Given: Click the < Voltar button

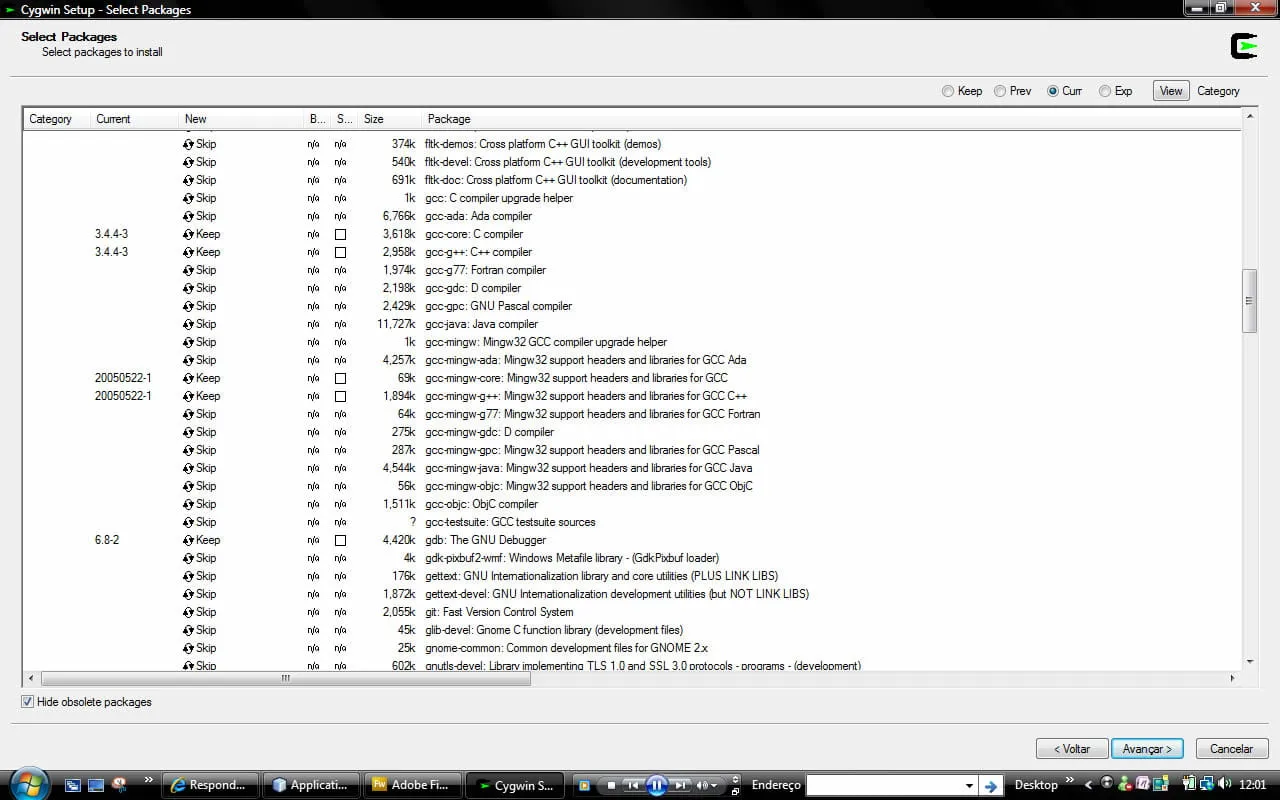Looking at the screenshot, I should point(1072,749).
